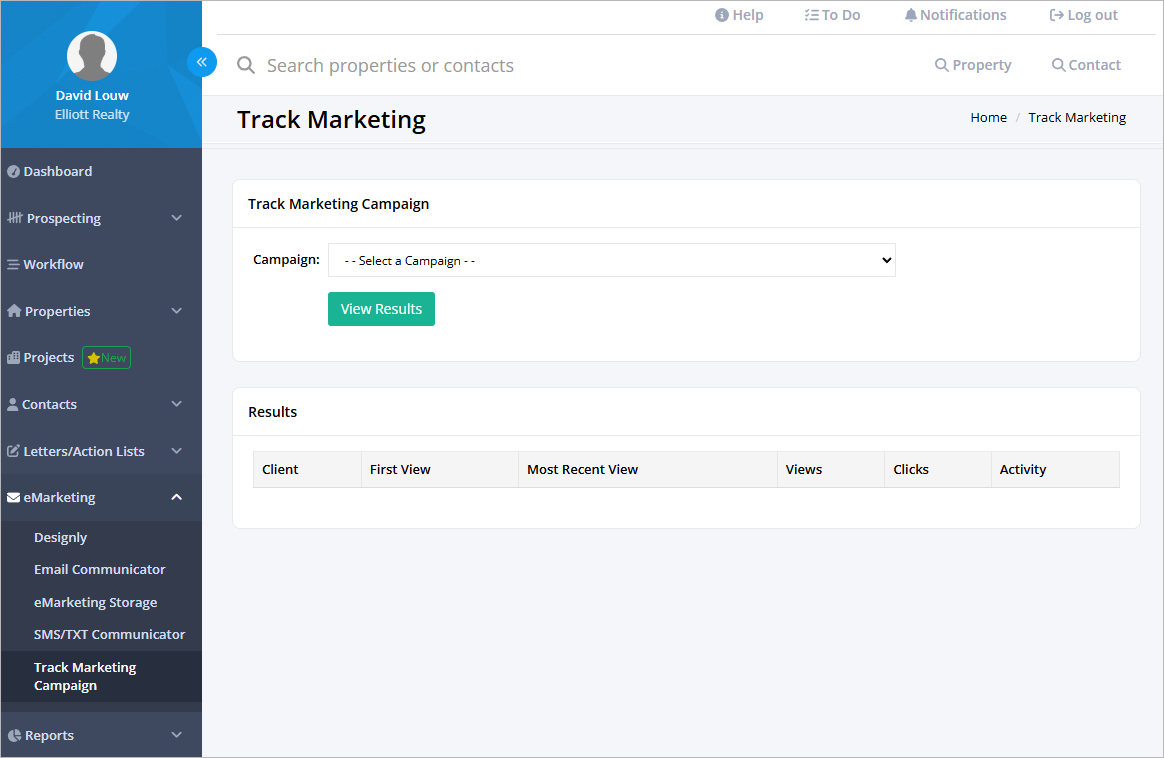
Task: Open the Campaign selection dropdown
Action: pos(612,260)
